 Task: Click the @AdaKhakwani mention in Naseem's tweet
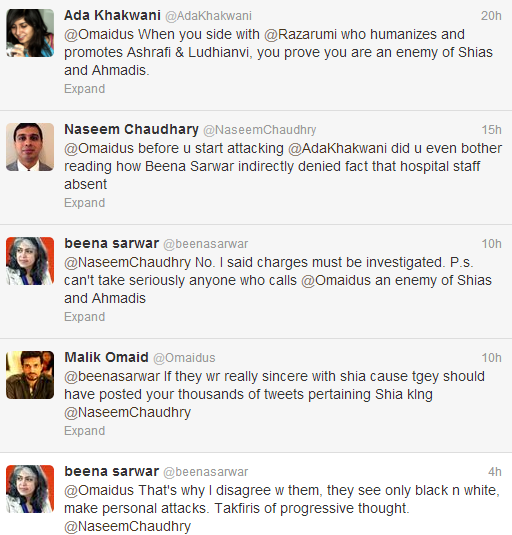tap(337, 148)
